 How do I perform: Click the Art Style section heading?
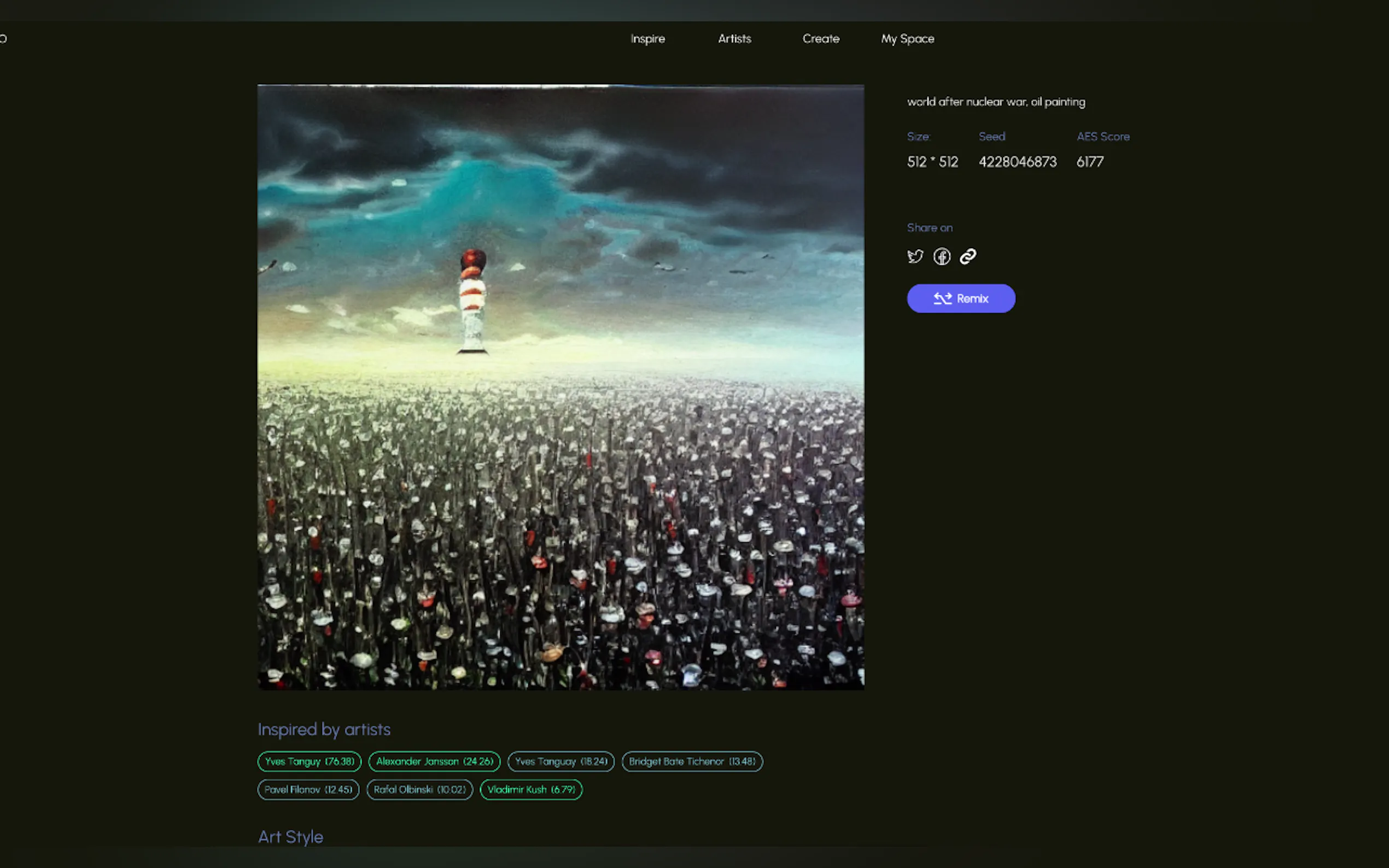pos(290,836)
